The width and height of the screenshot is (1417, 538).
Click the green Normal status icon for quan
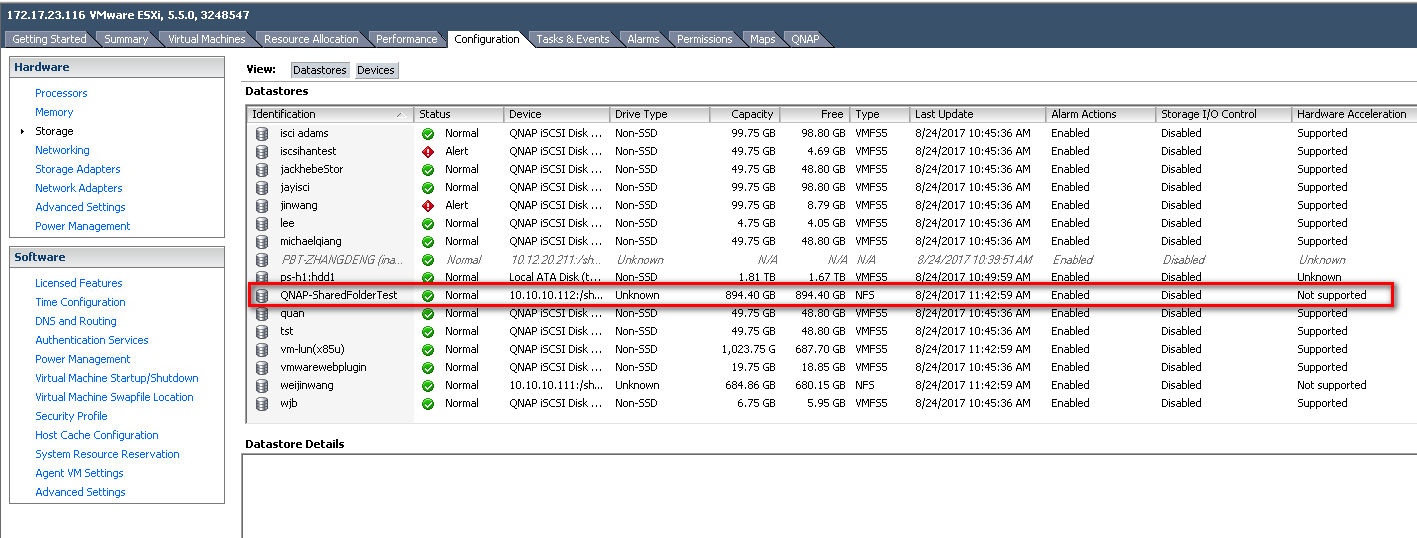(x=428, y=313)
